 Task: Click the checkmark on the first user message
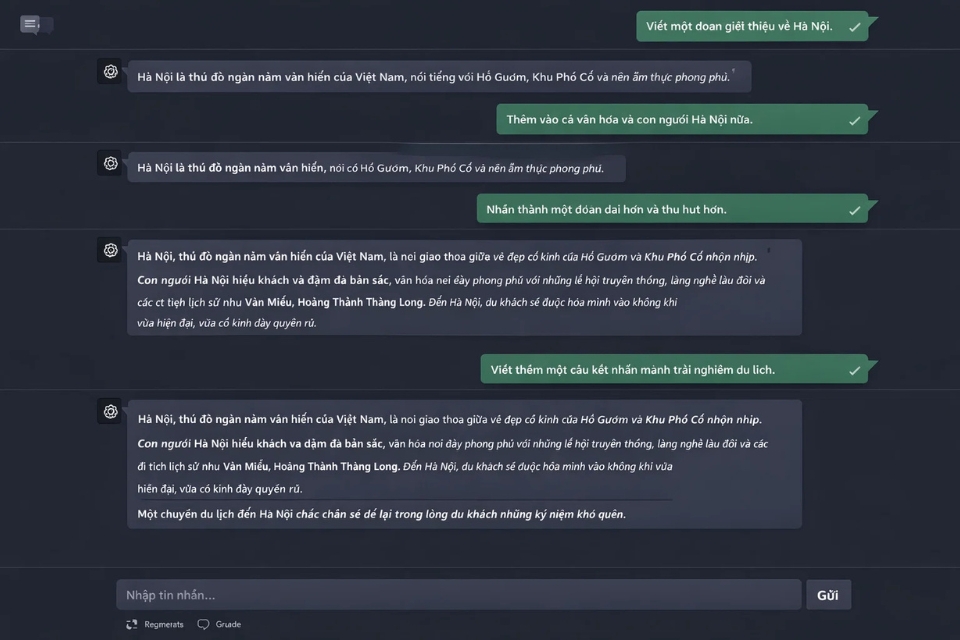coord(854,27)
